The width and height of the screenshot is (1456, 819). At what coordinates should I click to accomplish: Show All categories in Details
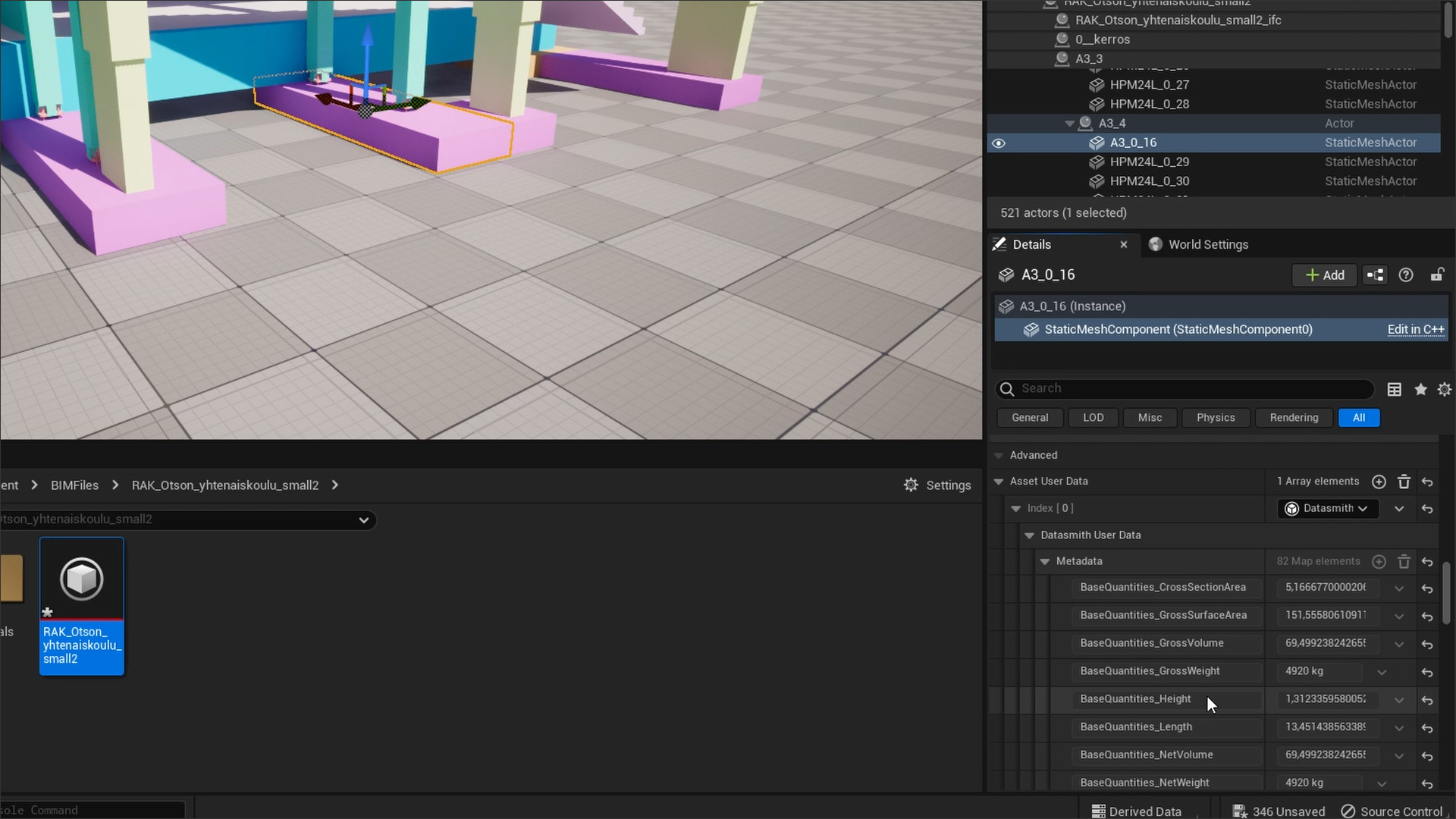(x=1359, y=418)
